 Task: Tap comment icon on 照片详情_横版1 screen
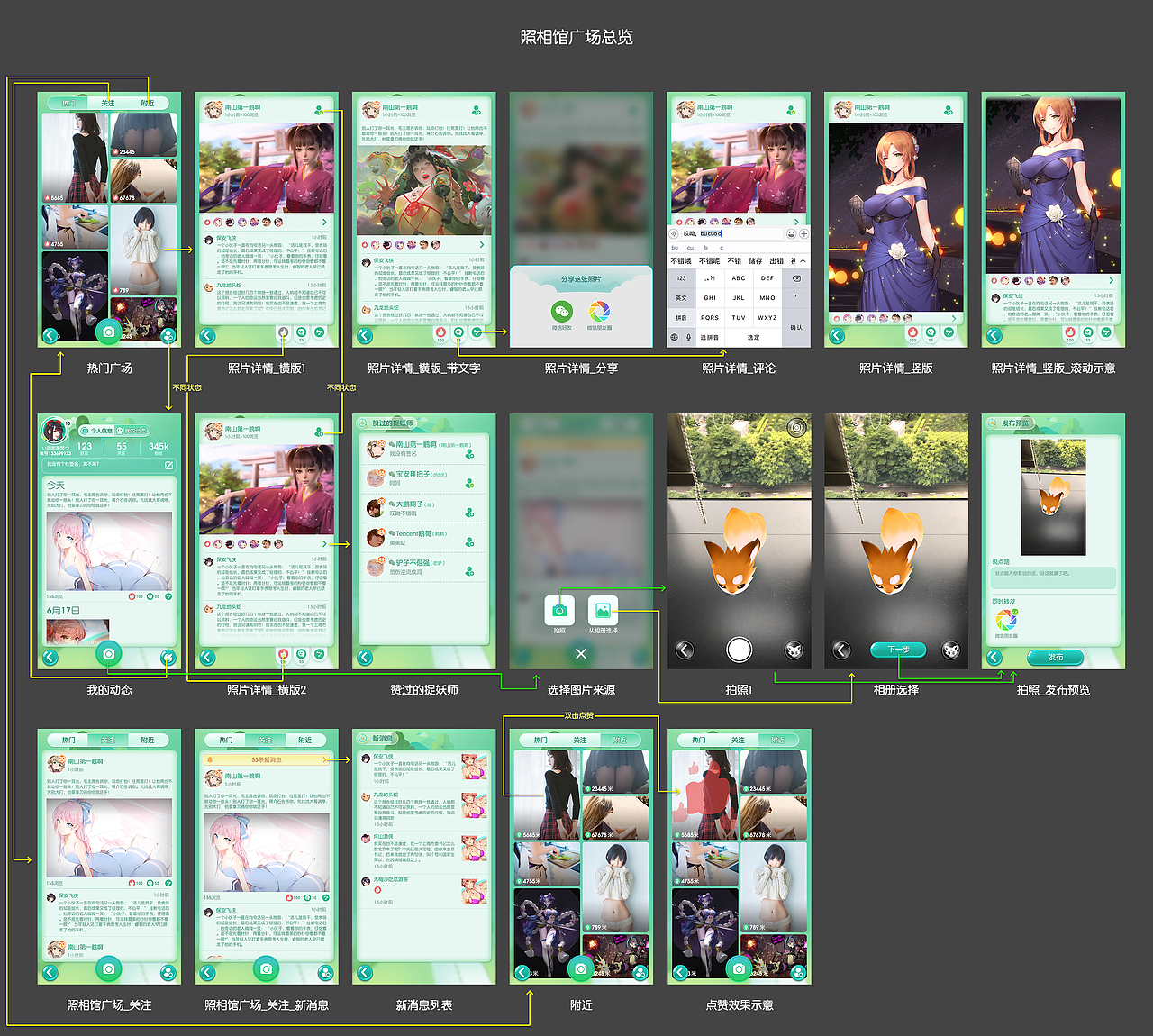coord(301,332)
